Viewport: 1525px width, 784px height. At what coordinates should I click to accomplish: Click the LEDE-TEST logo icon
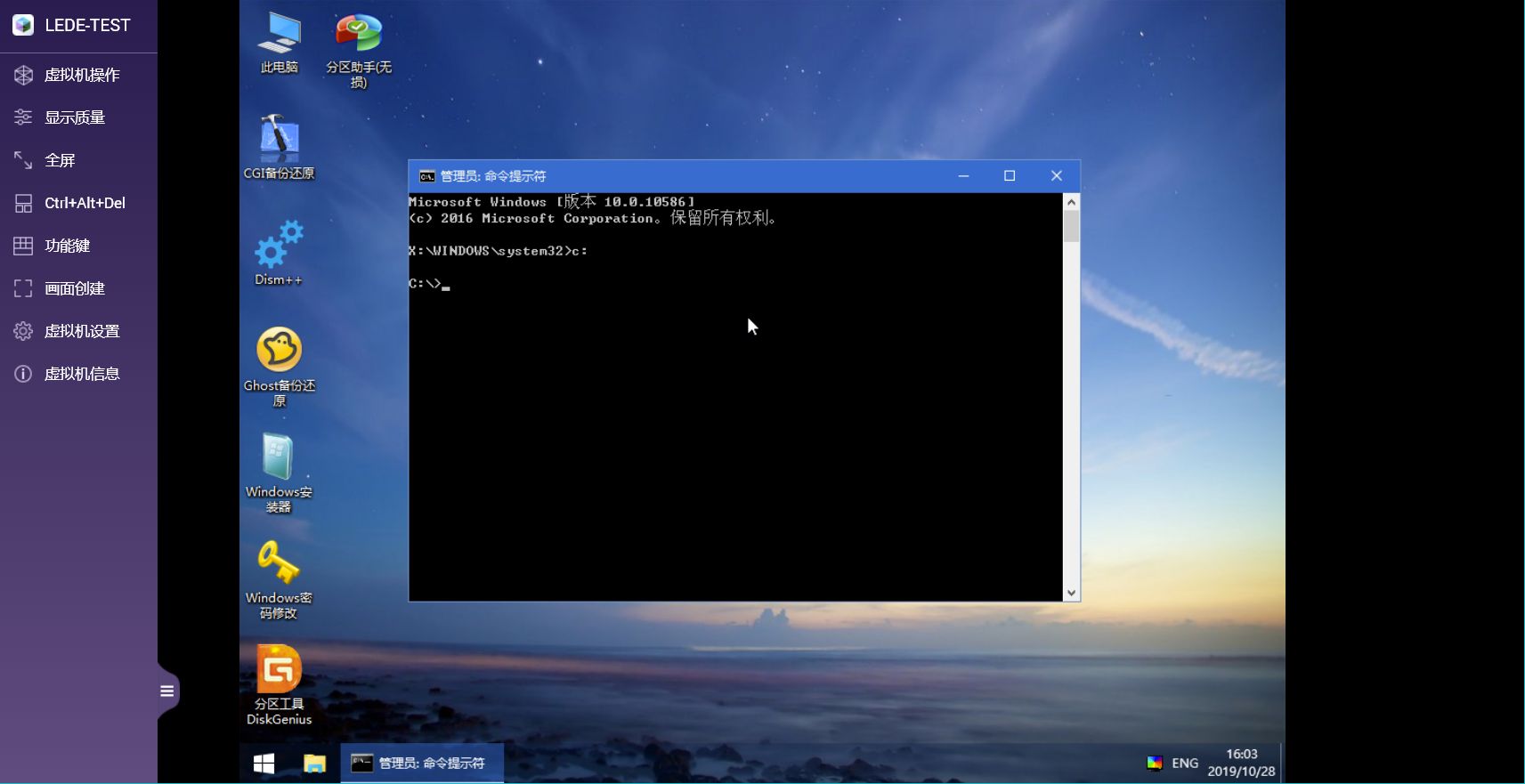[23, 25]
